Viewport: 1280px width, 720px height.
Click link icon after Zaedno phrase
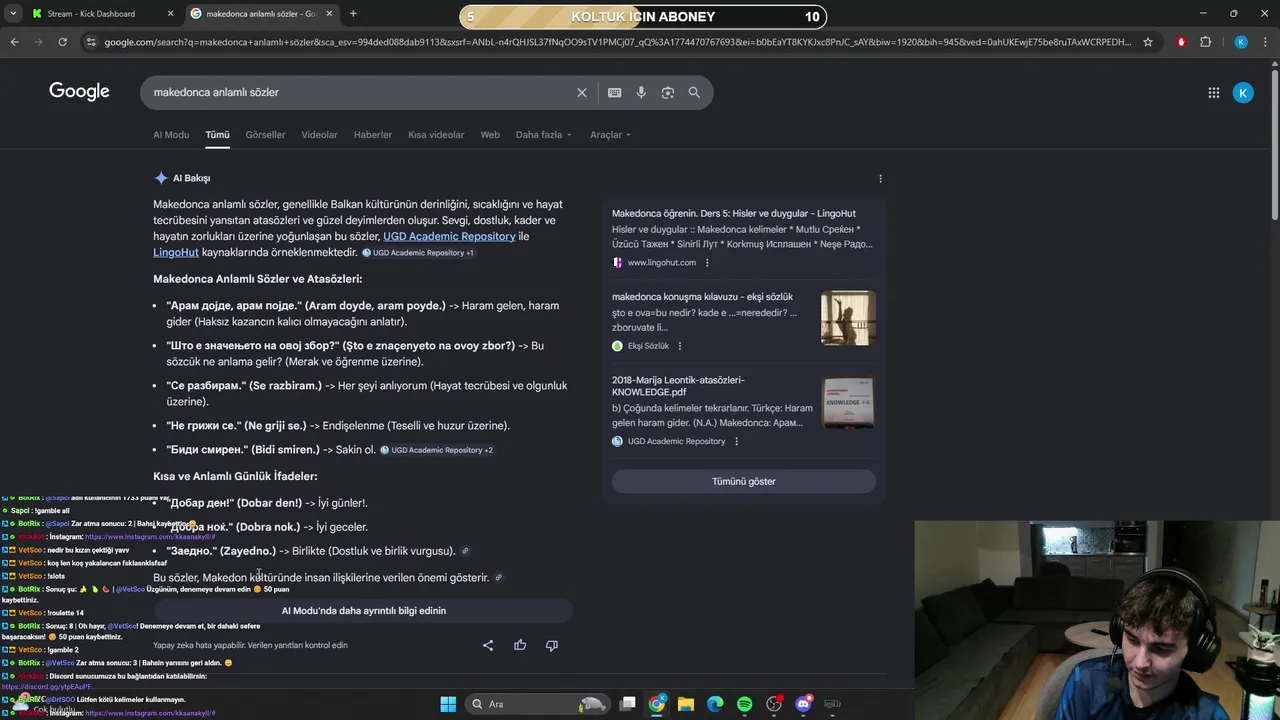(465, 551)
